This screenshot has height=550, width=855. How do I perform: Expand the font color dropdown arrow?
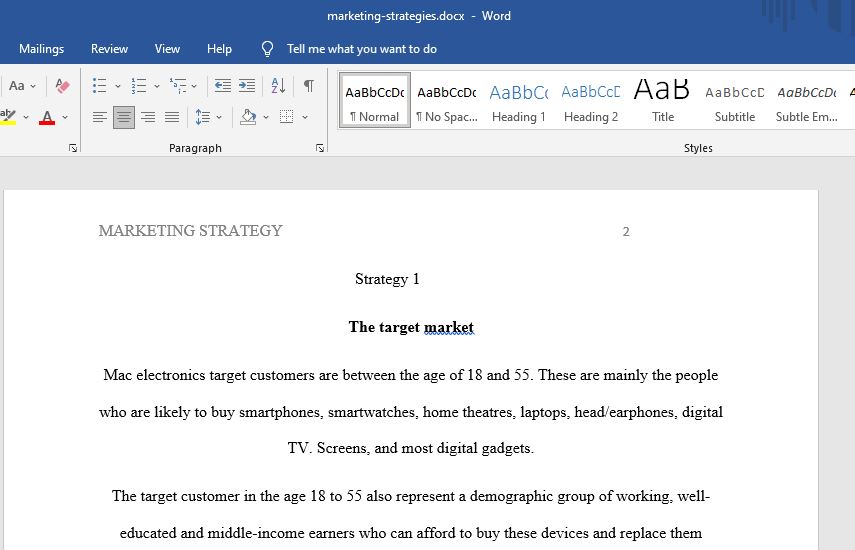pyautogui.click(x=65, y=117)
